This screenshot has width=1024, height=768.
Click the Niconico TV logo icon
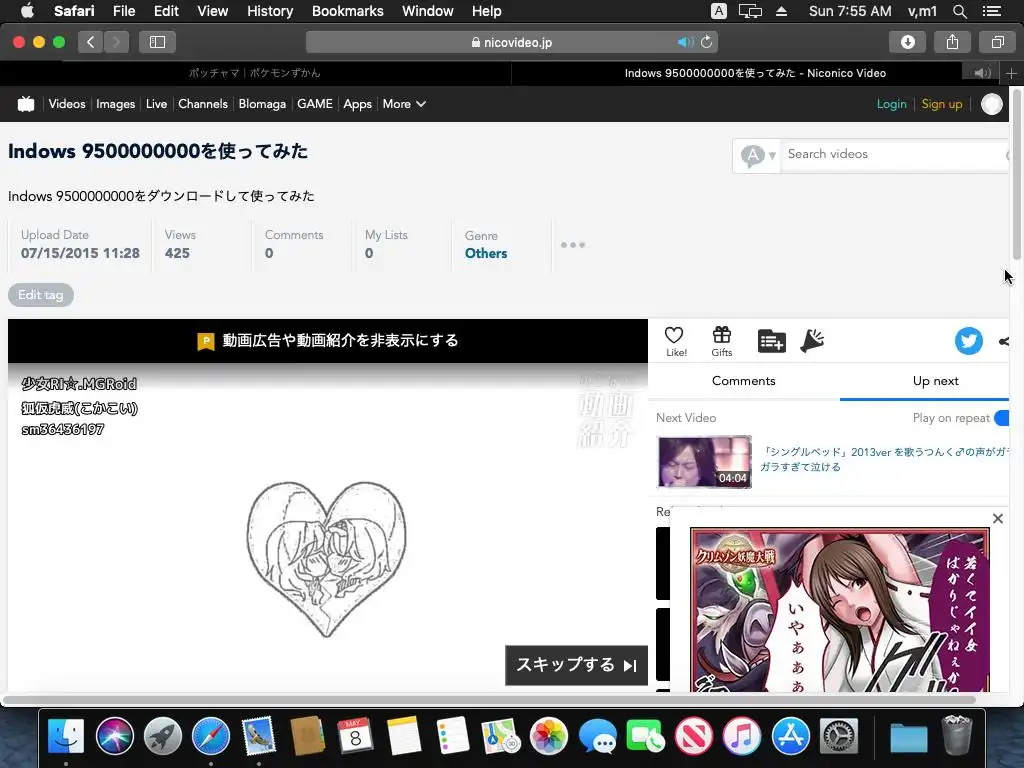click(25, 104)
